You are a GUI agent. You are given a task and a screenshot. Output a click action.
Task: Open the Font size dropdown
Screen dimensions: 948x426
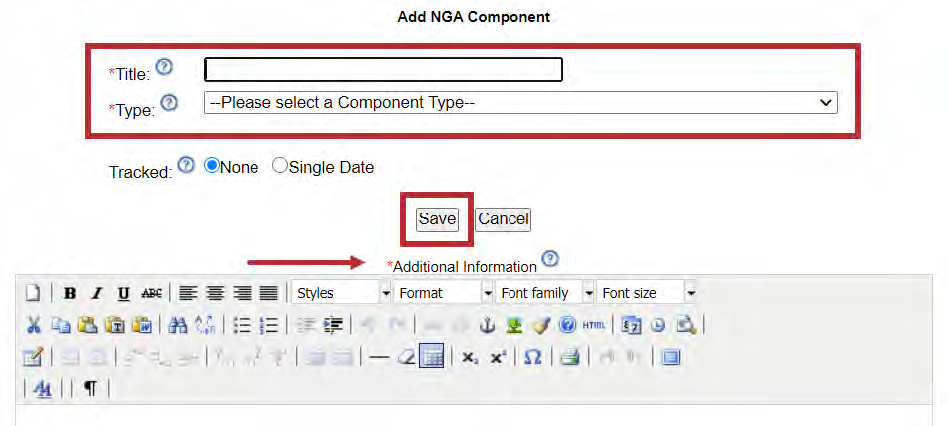(x=690, y=293)
